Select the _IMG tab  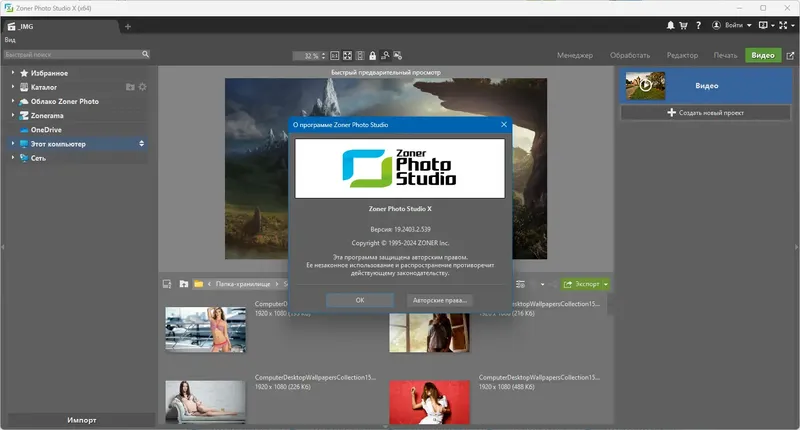tap(60, 26)
